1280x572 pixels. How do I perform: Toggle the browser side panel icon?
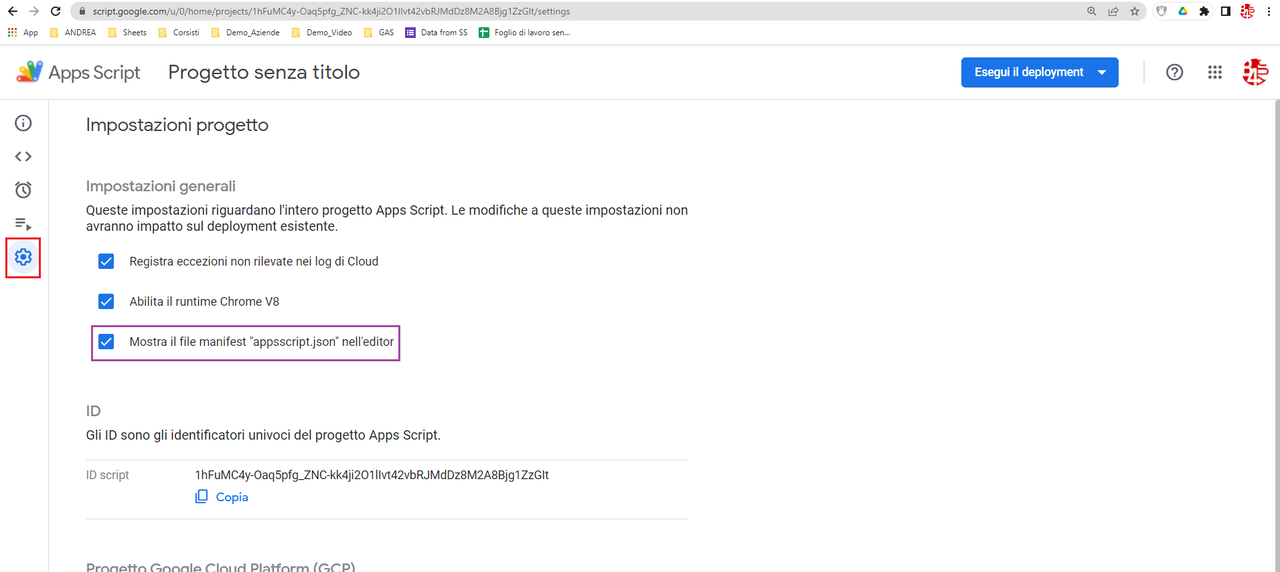pyautogui.click(x=1225, y=12)
